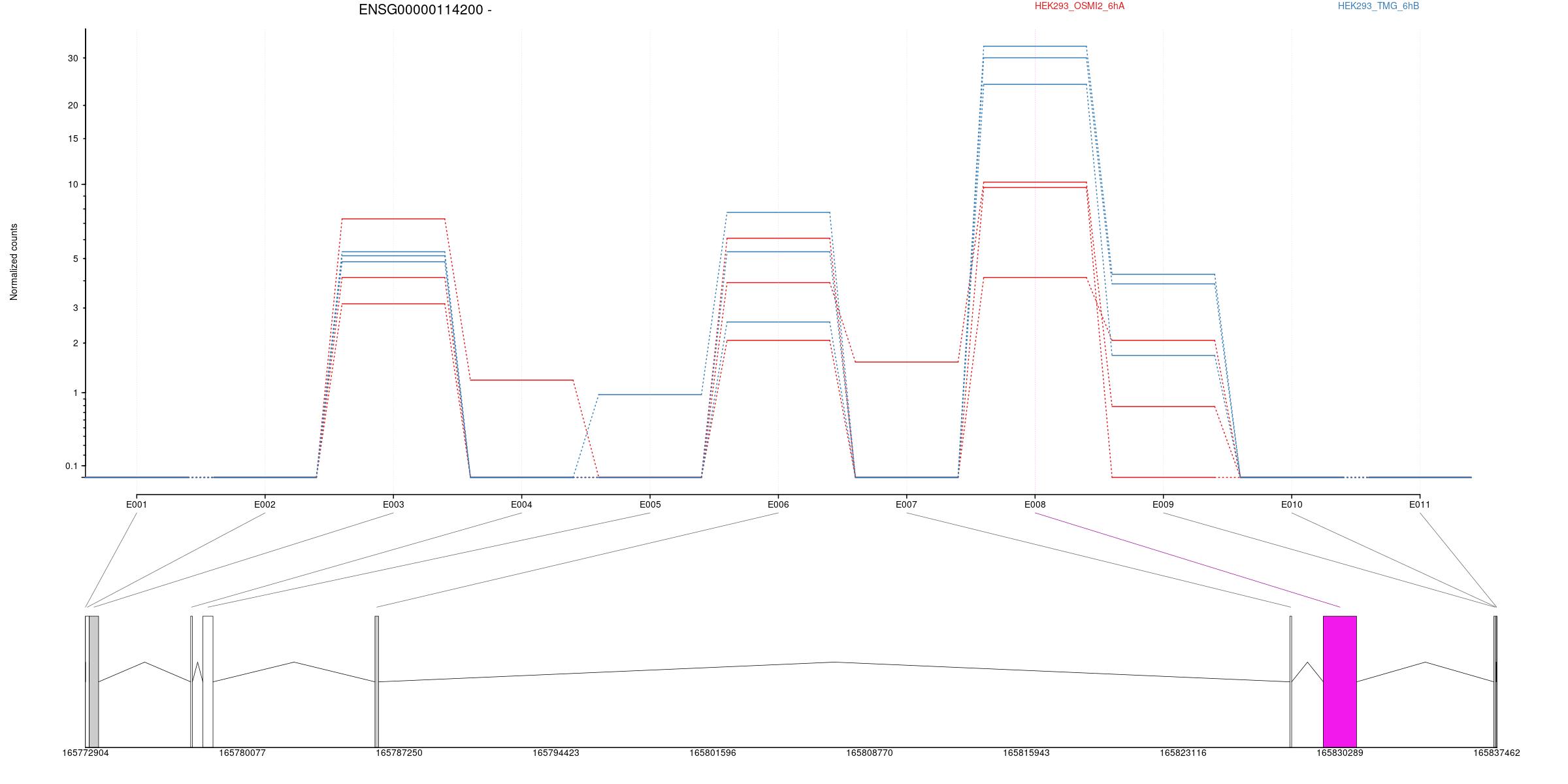
Task: Click genomic coordinate 165801596
Action: tap(713, 753)
